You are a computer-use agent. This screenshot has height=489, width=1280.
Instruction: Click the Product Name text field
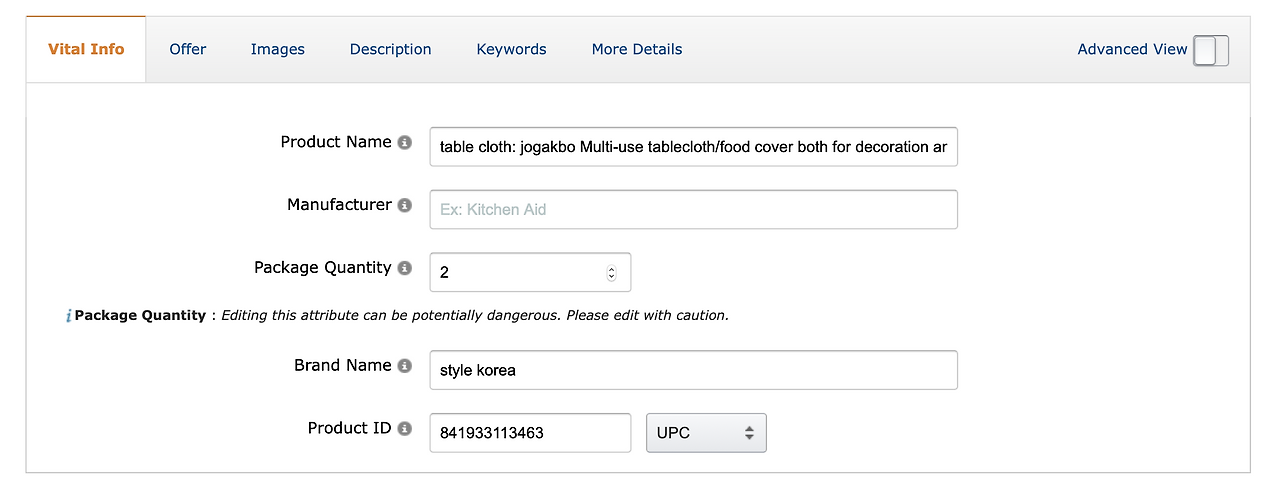[693, 147]
